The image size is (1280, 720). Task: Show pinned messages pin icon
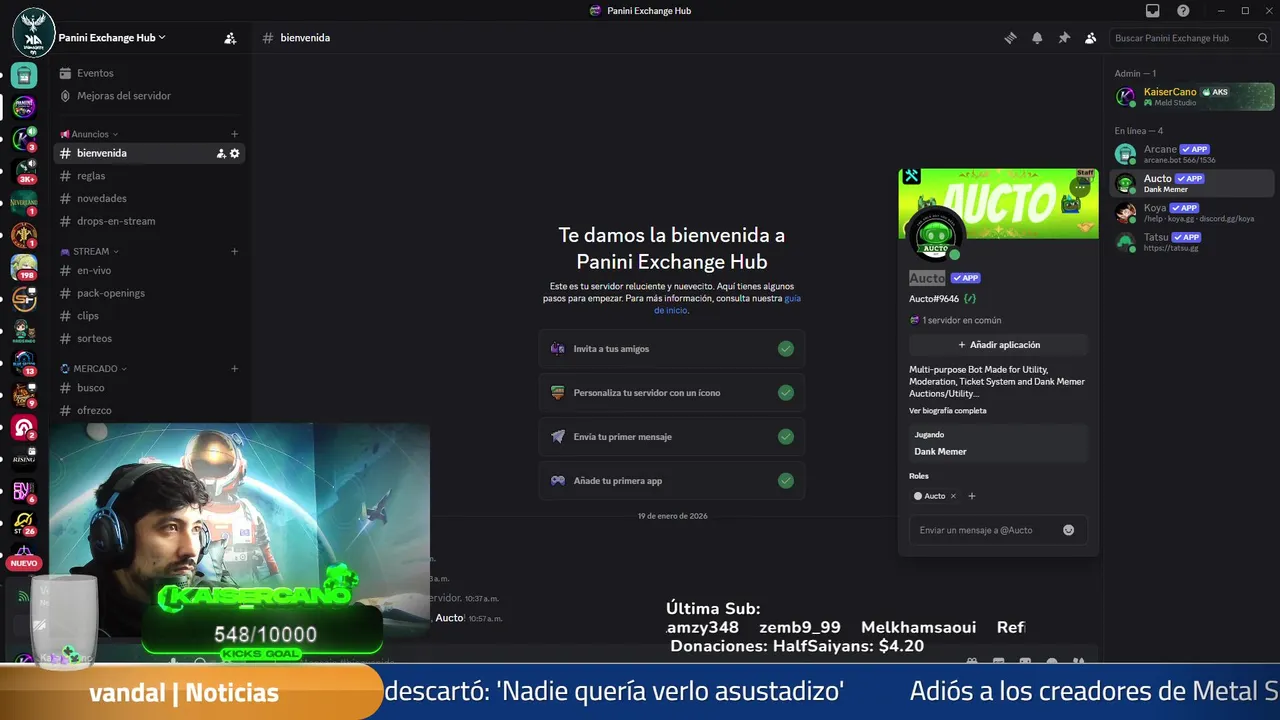[x=1064, y=38]
